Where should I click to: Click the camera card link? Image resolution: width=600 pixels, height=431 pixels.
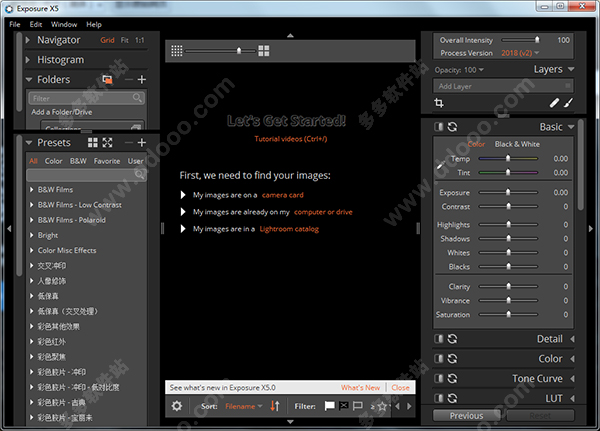pos(283,195)
